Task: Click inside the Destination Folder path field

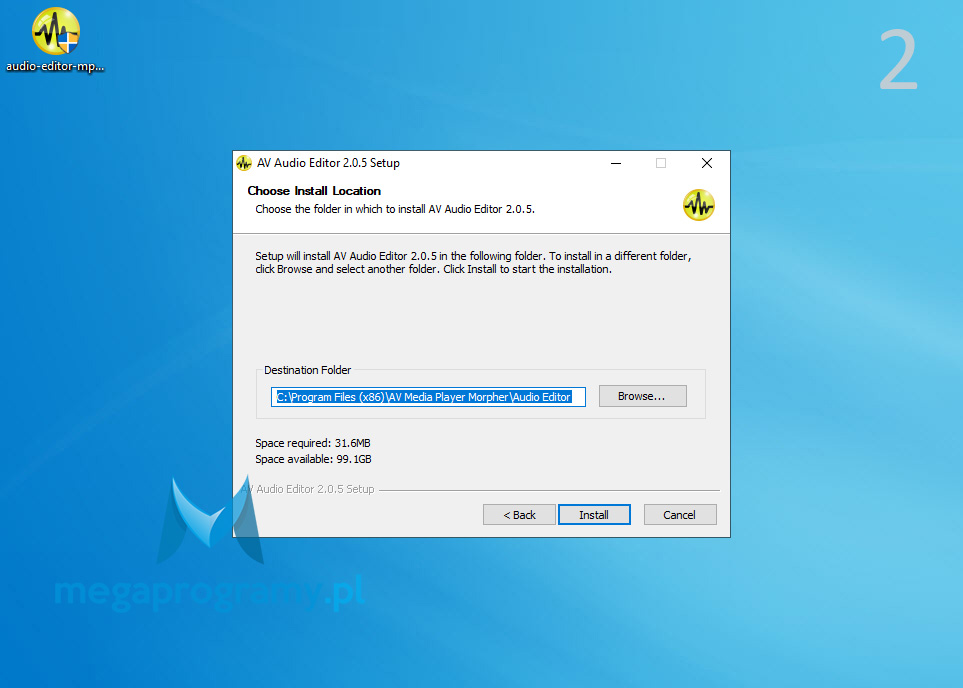Action: tap(428, 397)
